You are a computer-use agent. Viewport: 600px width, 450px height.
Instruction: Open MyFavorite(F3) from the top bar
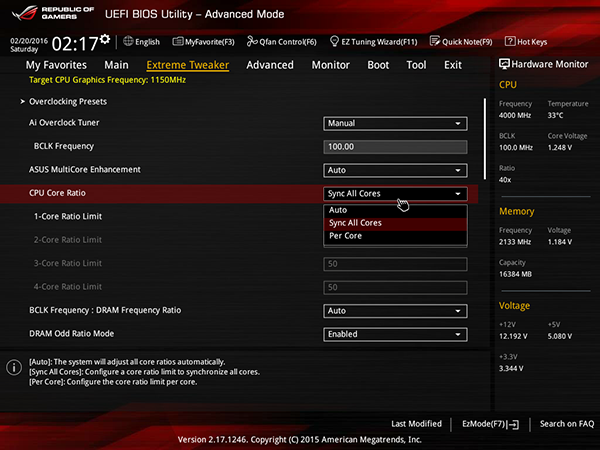pos(204,42)
